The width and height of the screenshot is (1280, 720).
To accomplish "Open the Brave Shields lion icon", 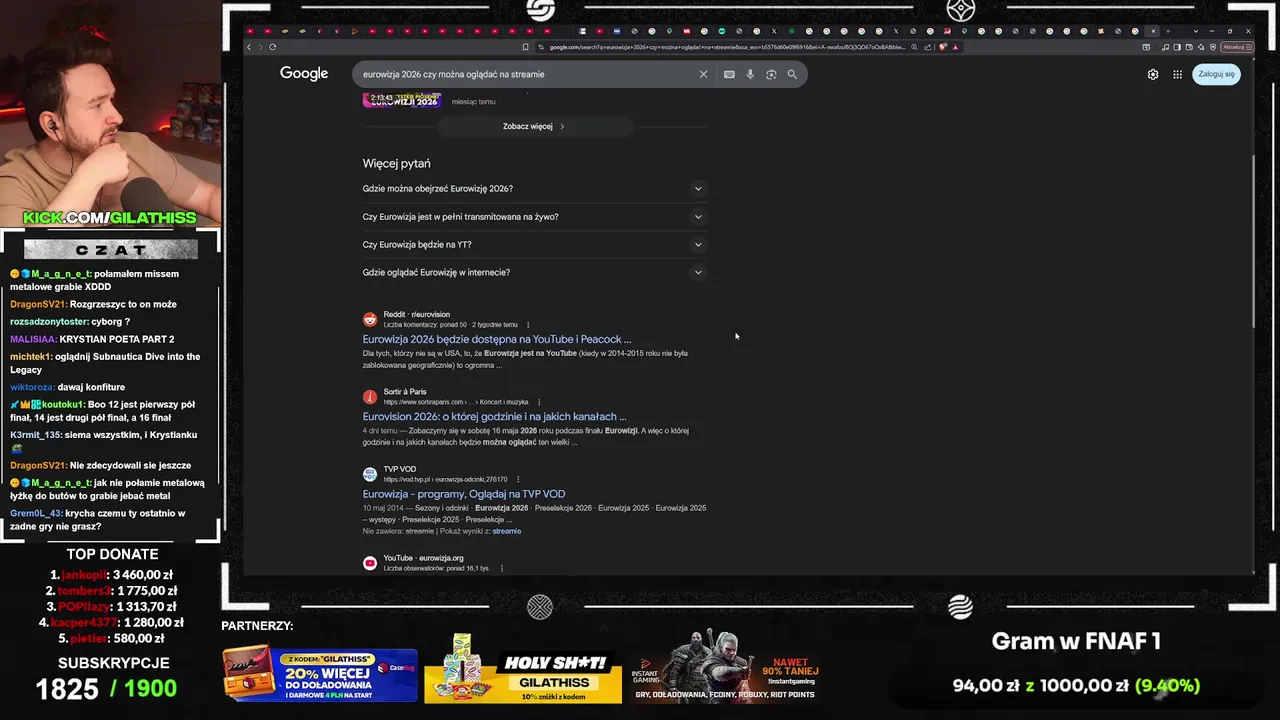I will tap(943, 47).
